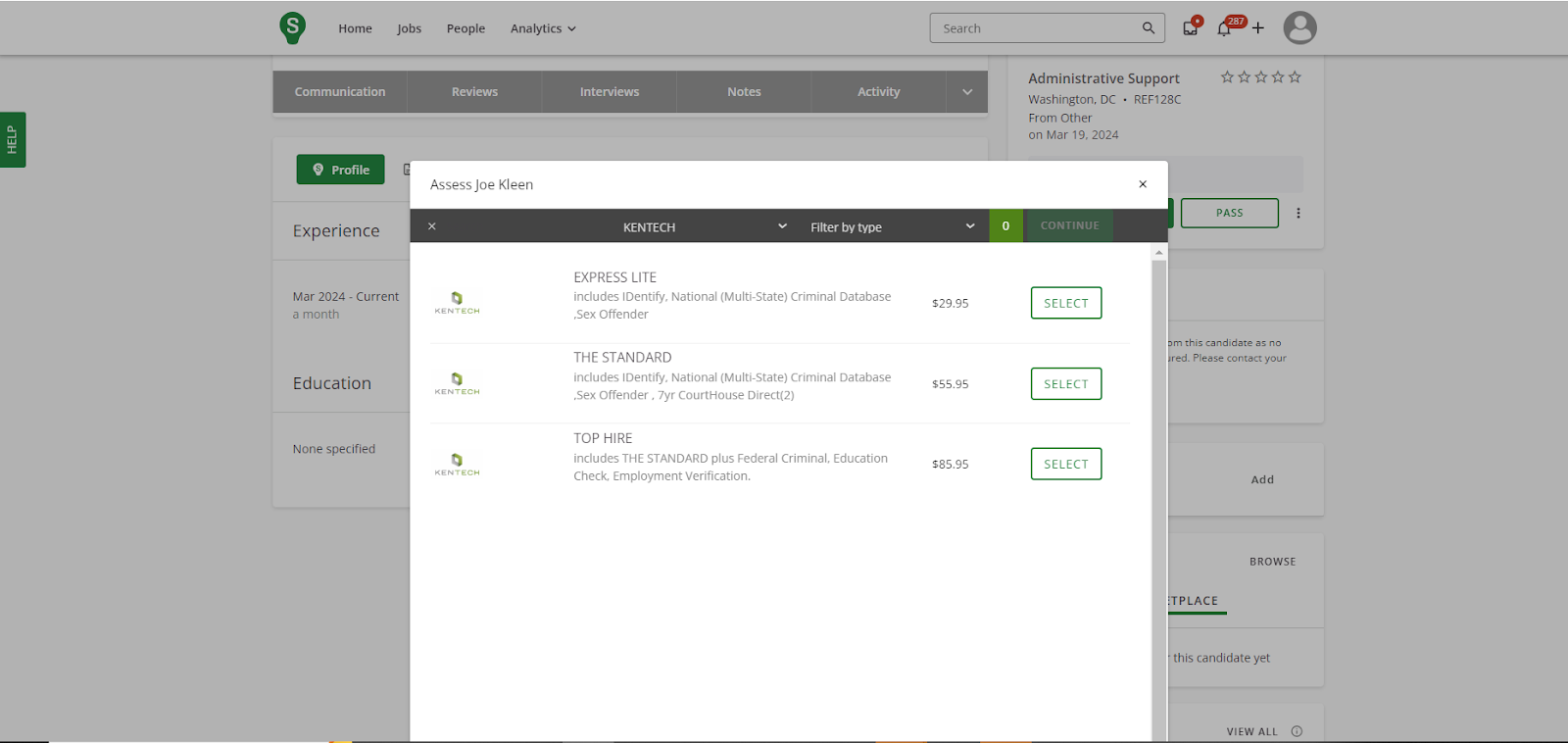Open the inbox messages icon
Viewport: 1568px width, 743px height.
tap(1190, 28)
